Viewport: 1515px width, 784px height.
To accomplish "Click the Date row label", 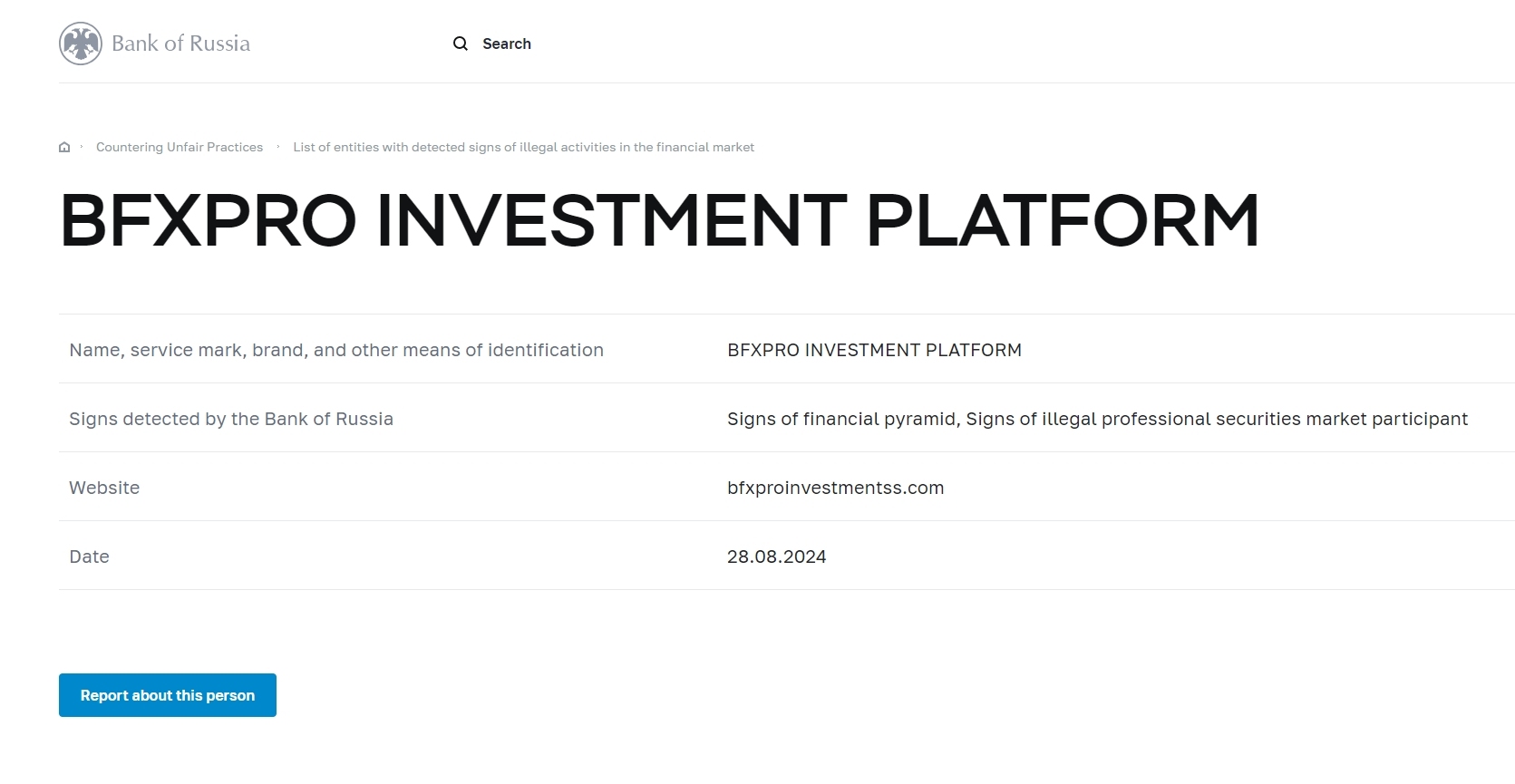I will coord(89,557).
